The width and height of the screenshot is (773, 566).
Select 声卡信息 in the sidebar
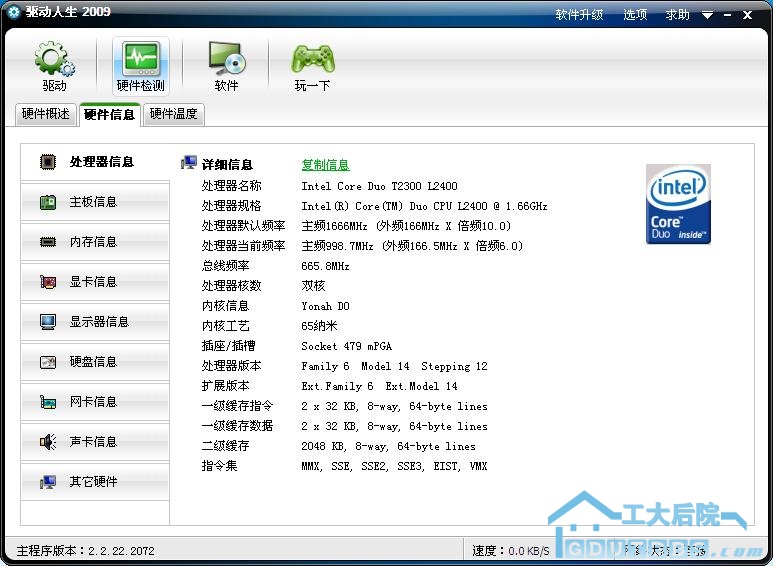tap(95, 442)
